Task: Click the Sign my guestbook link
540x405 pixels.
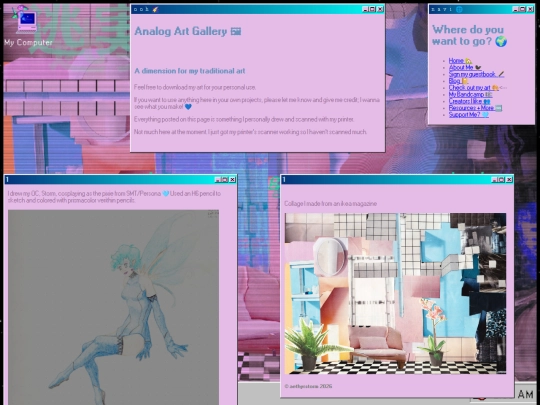Action: coord(476,74)
